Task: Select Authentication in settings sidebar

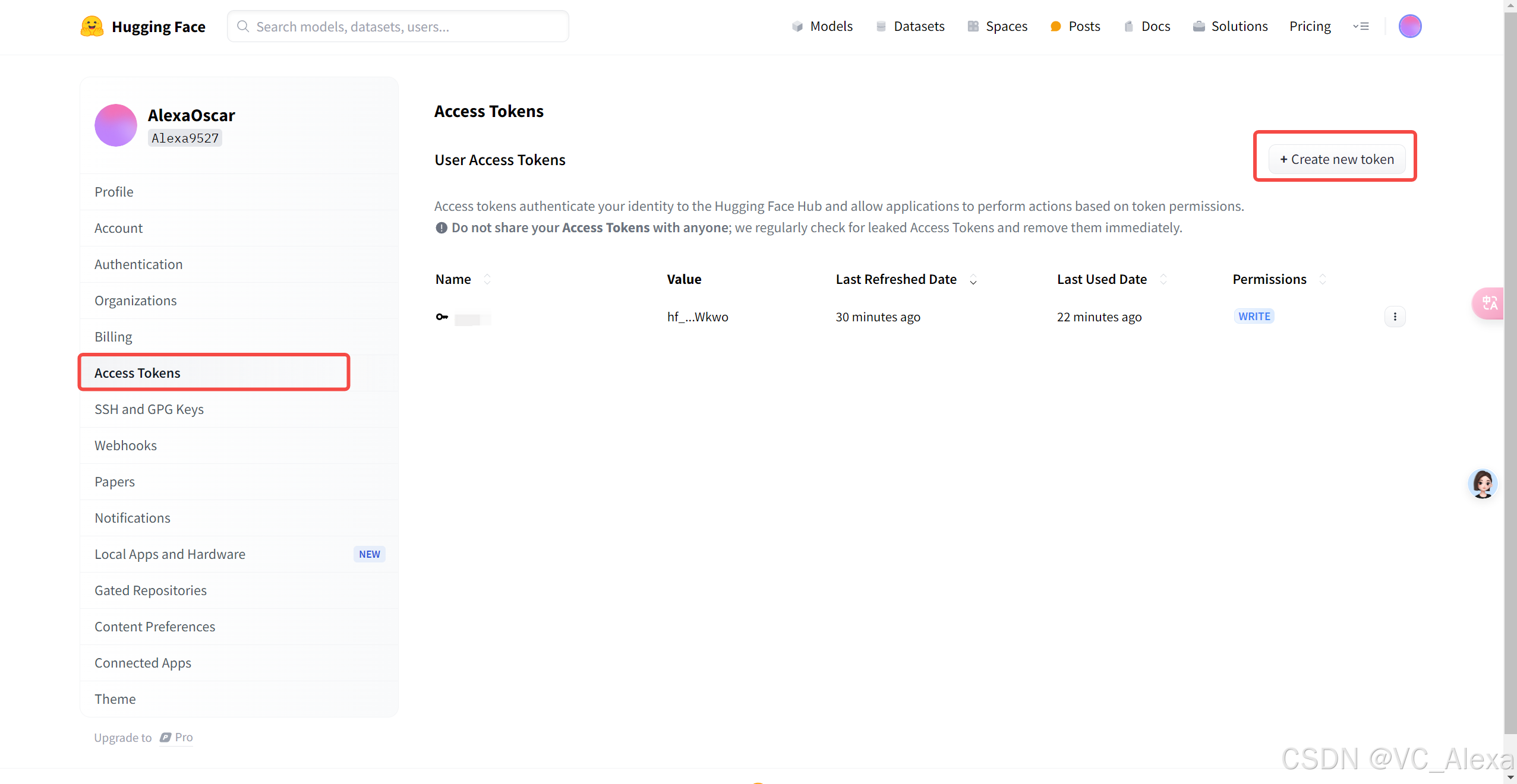Action: 239,264
